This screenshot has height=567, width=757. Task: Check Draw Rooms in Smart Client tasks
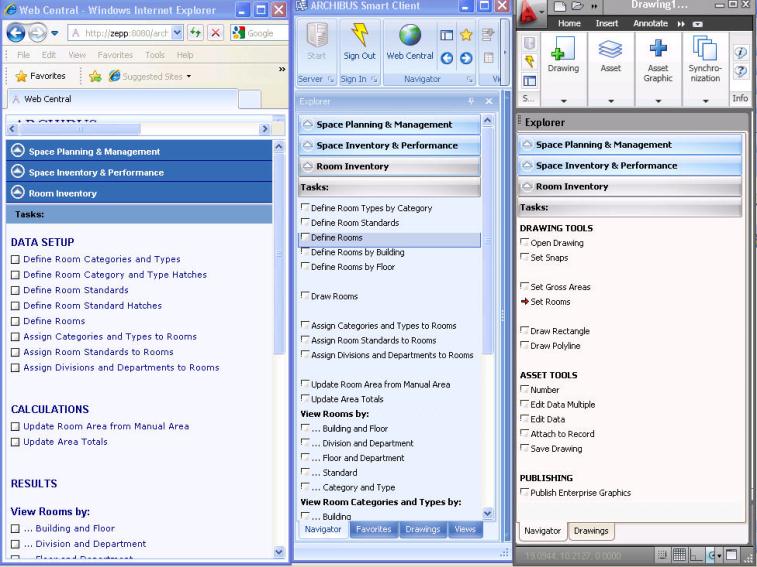pos(305,295)
